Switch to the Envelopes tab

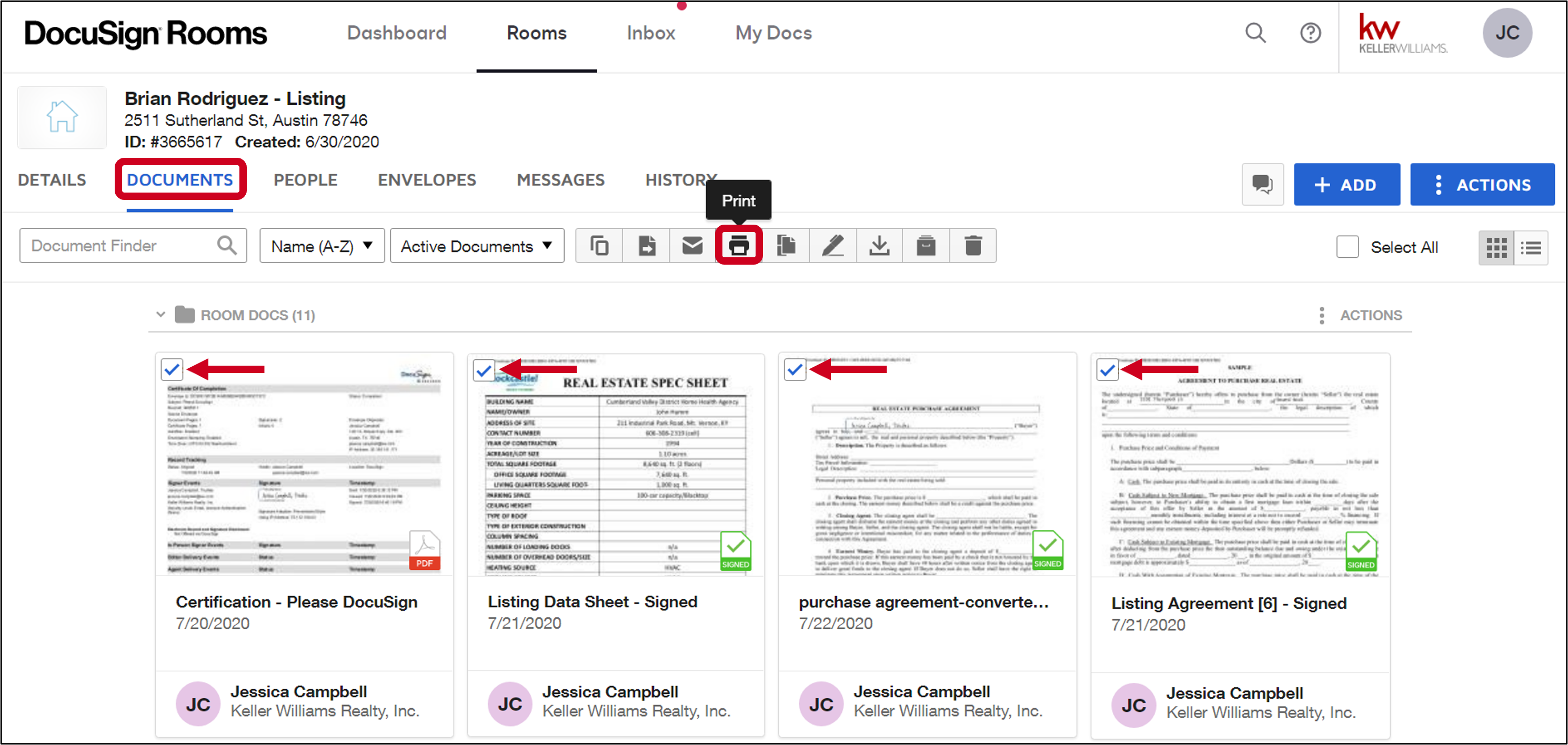[x=426, y=179]
